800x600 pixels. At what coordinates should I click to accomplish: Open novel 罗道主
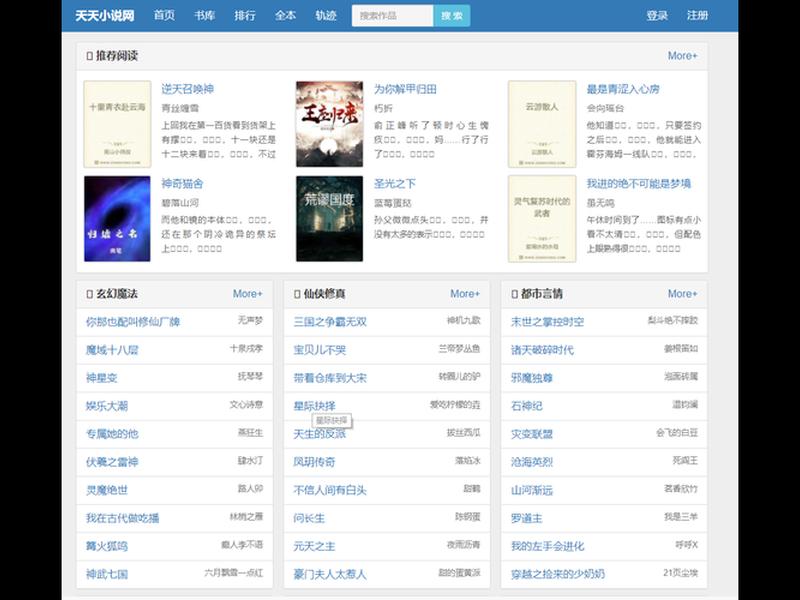527,518
